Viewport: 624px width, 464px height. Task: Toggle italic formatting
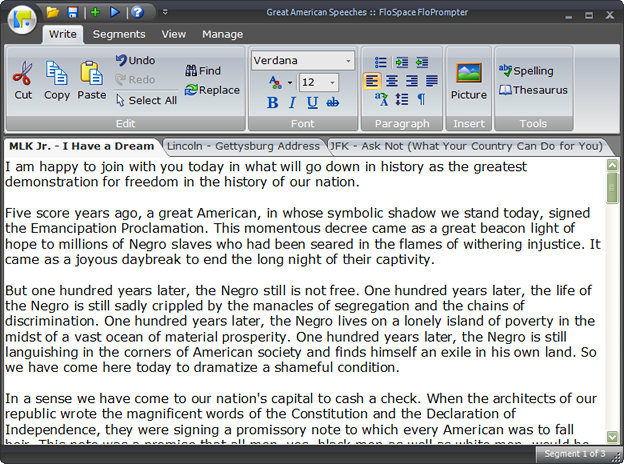292,103
